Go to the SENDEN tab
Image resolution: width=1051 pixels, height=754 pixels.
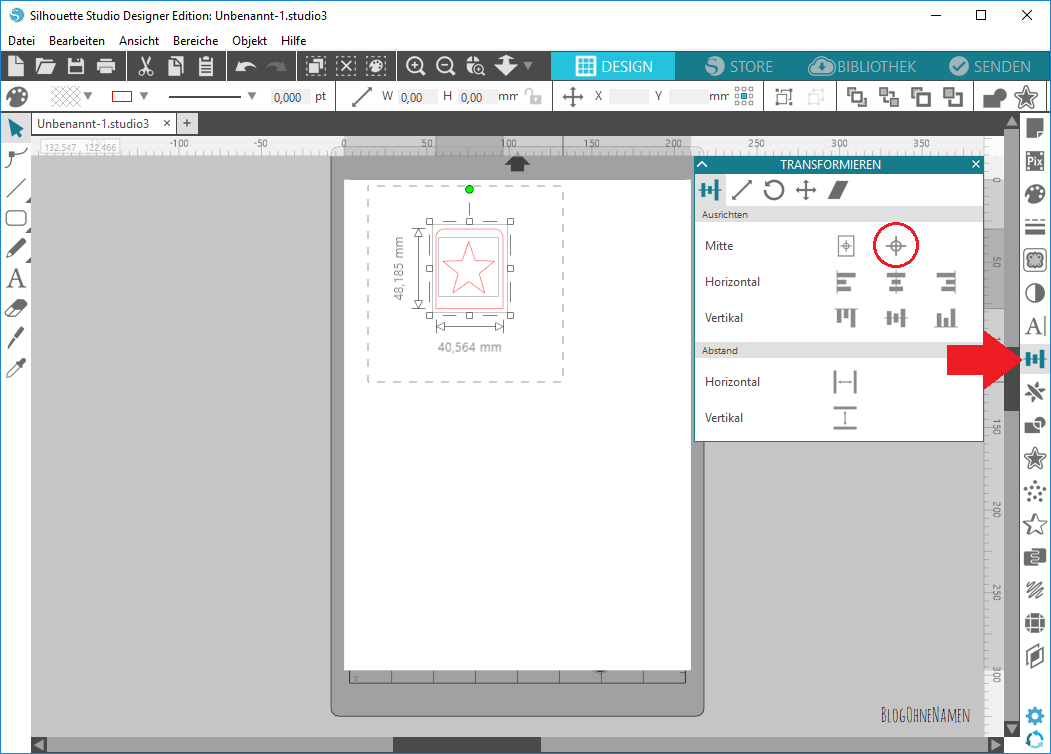pyautogui.click(x=989, y=67)
